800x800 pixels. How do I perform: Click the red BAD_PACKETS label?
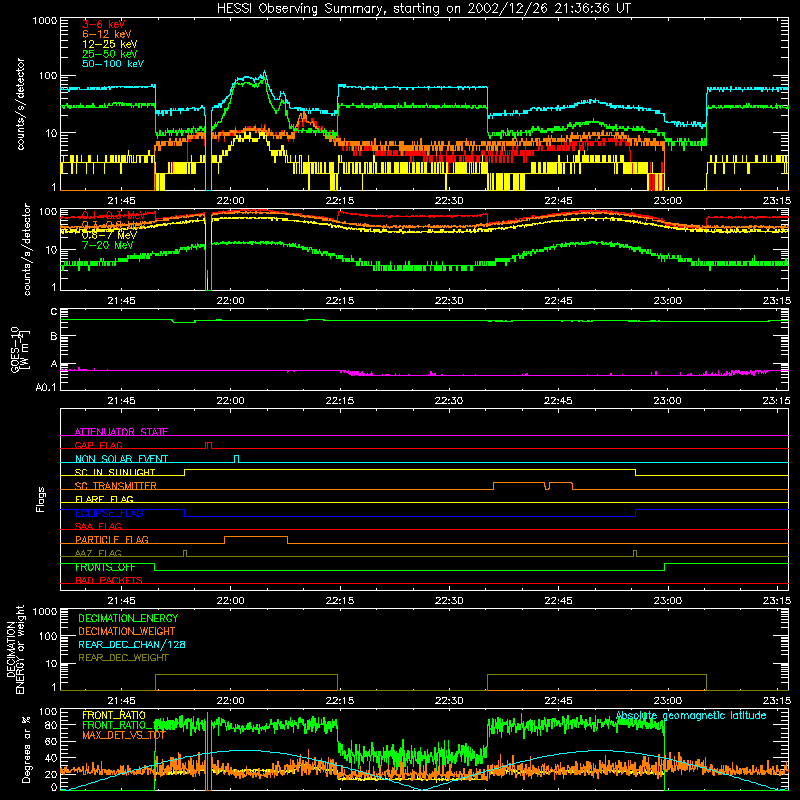coord(109,580)
